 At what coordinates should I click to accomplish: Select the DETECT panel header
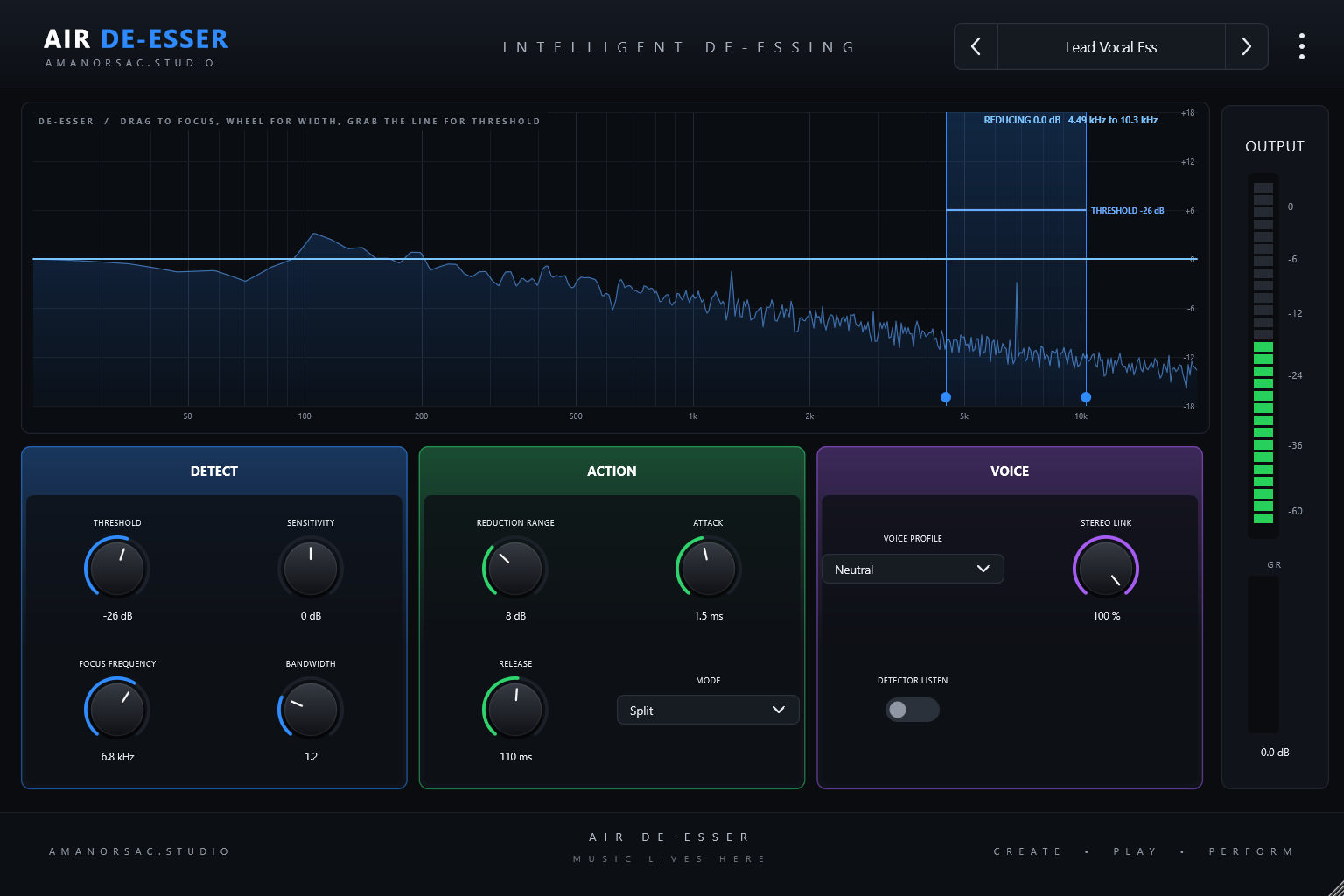tap(214, 471)
